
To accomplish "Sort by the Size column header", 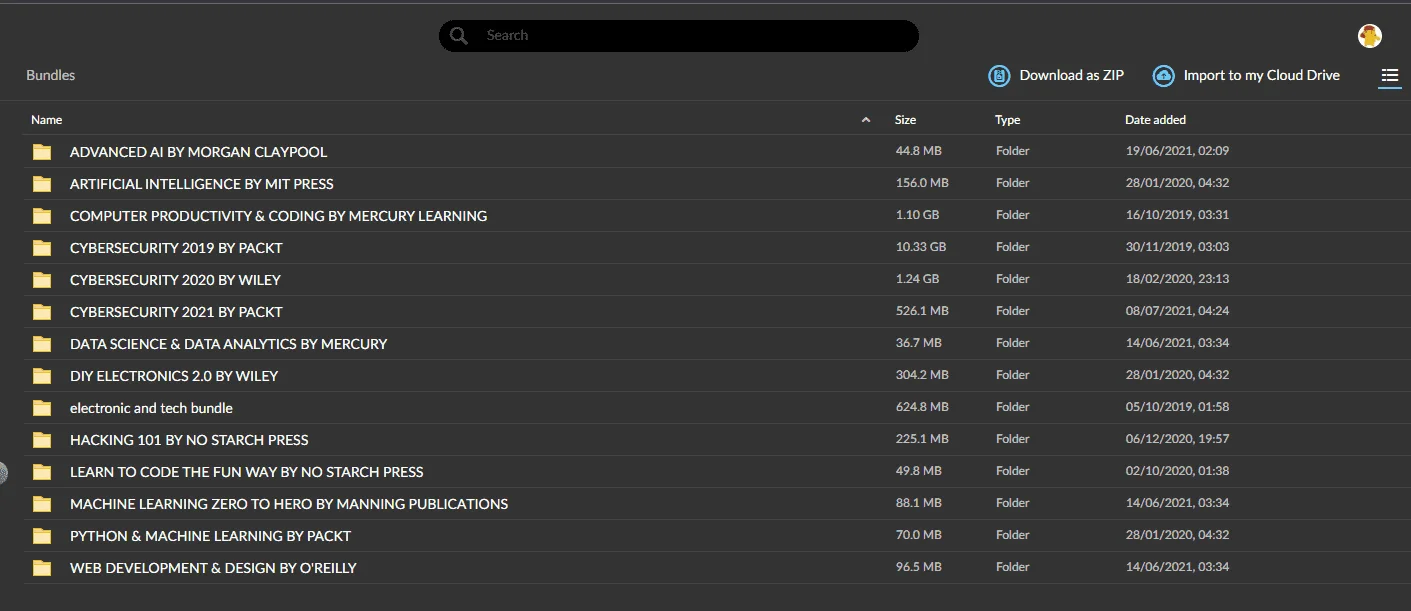I will (905, 120).
